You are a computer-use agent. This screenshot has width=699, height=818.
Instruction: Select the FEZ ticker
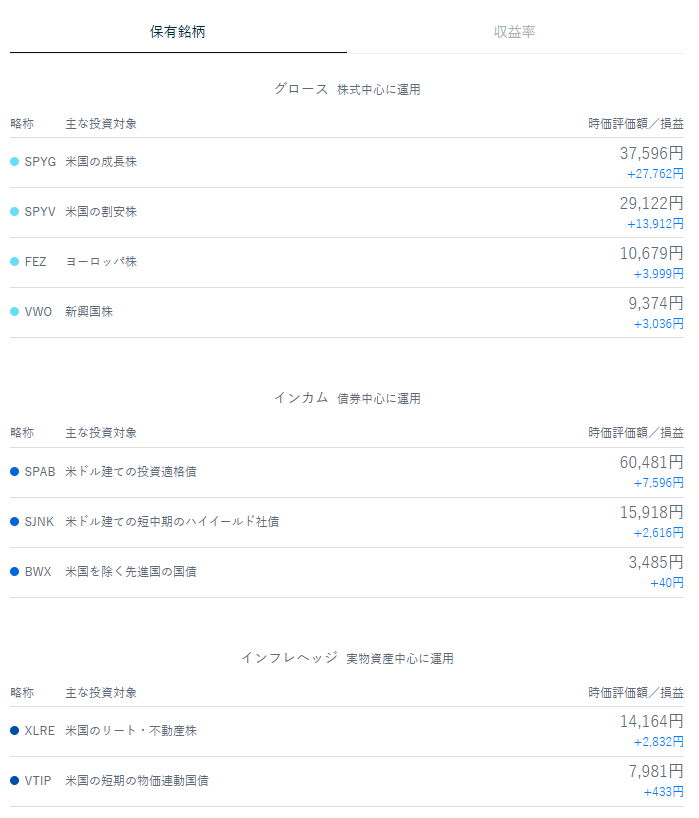(35, 262)
